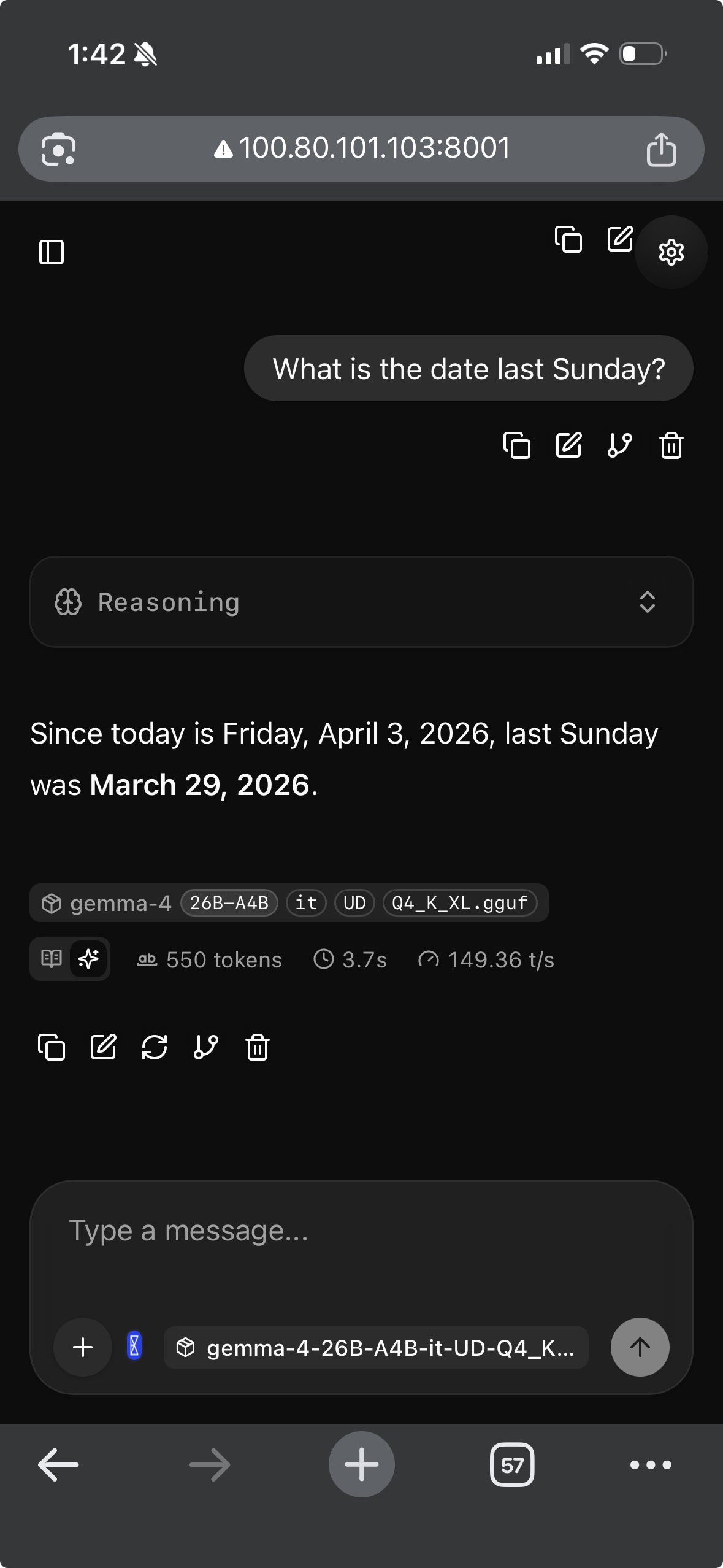Viewport: 723px width, 1568px height.
Task: Go back to the previous page
Action: tap(59, 1466)
